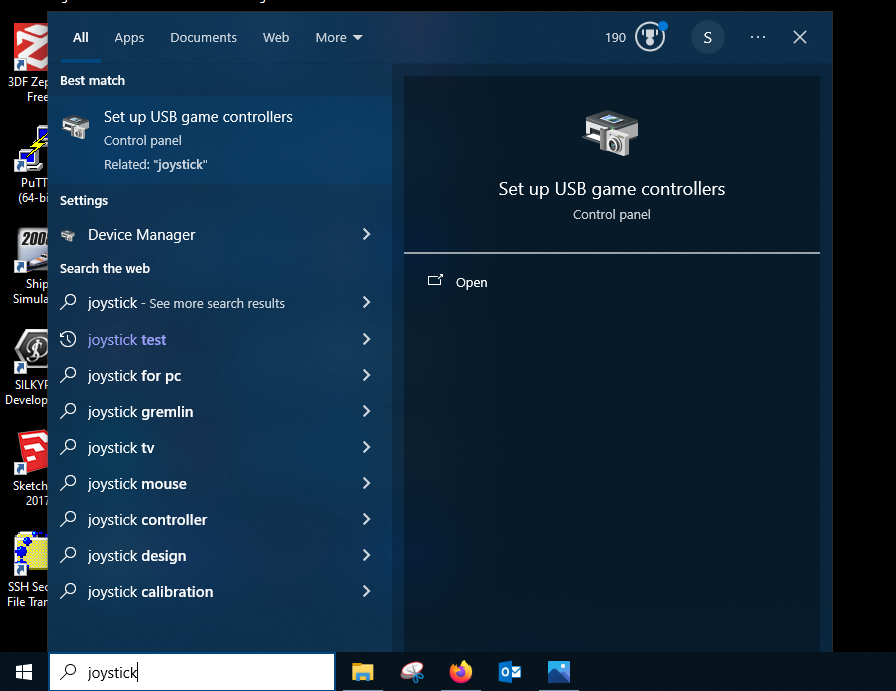Click the Set up USB game controllers preview title
Image resolution: width=896 pixels, height=691 pixels.
point(611,189)
